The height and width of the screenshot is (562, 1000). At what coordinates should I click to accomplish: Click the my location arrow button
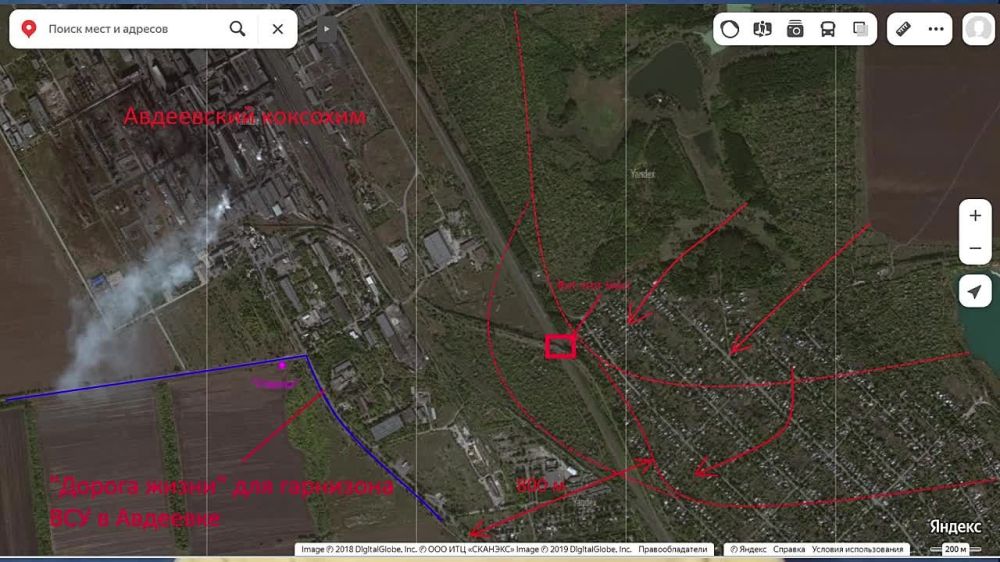coord(974,292)
